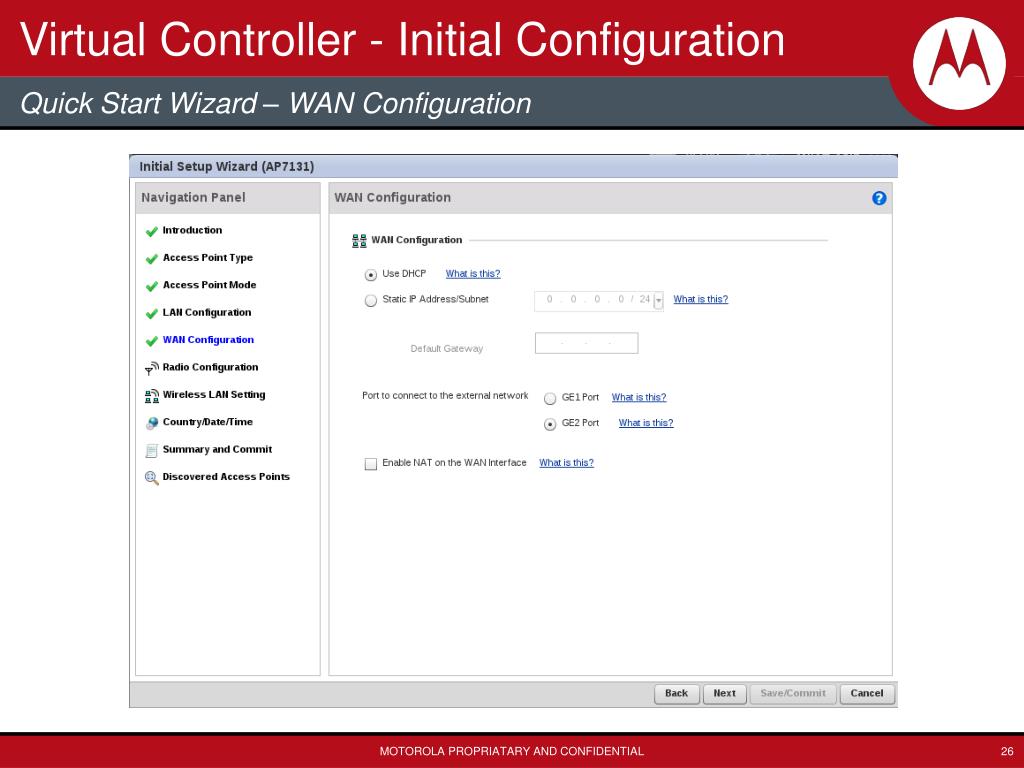Go to LAN Configuration step
Image resolution: width=1024 pixels, height=768 pixels.
(x=206, y=312)
